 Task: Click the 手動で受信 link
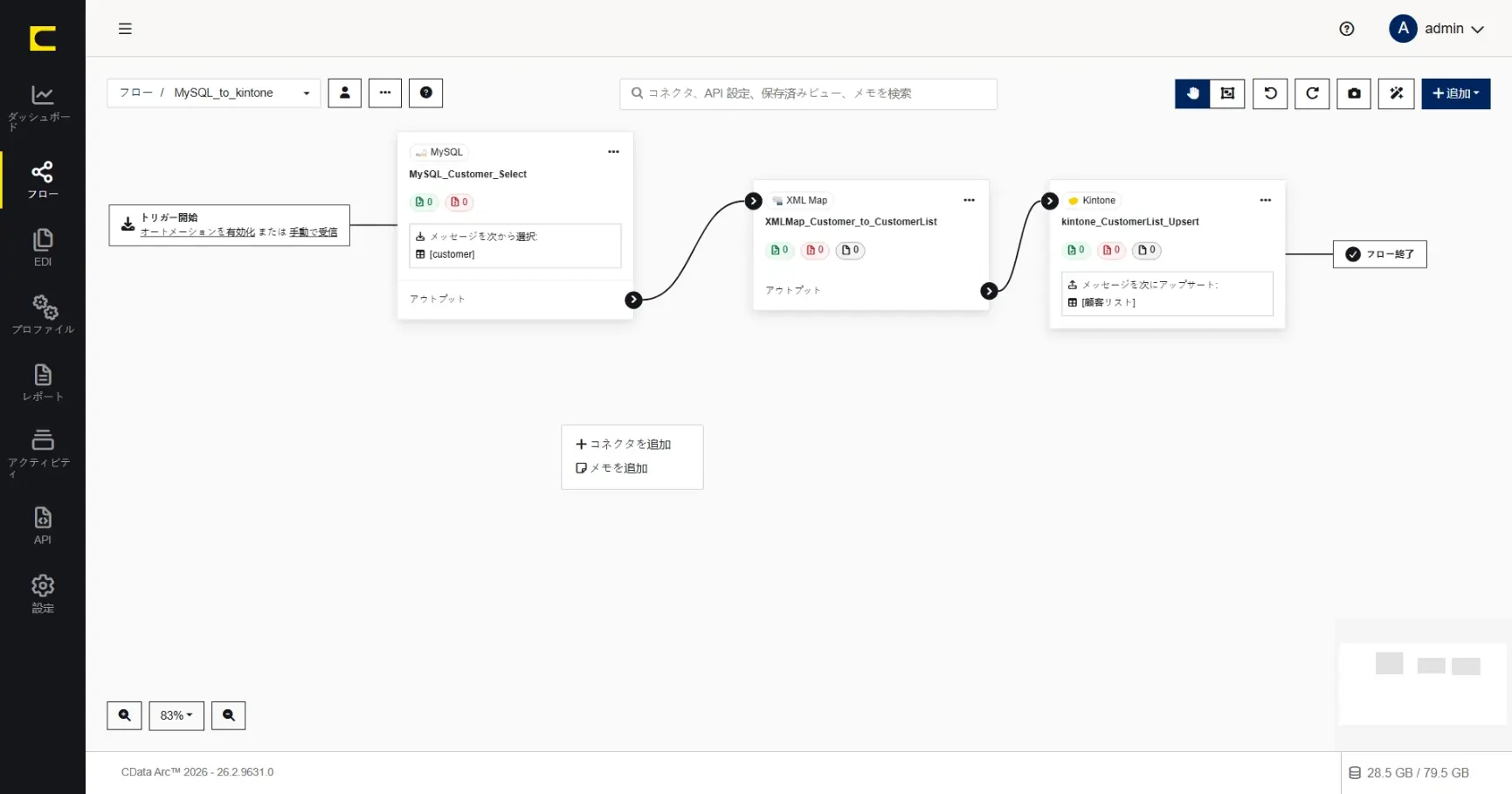tap(313, 232)
